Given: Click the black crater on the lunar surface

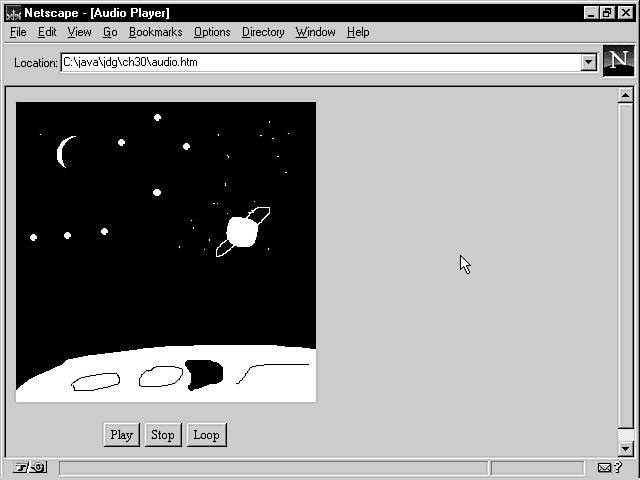Looking at the screenshot, I should tap(204, 373).
